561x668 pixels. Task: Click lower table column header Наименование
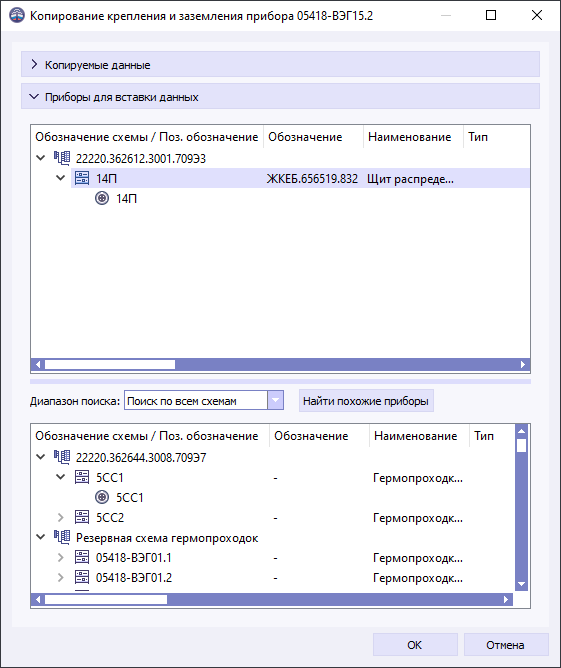pyautogui.click(x=419, y=436)
